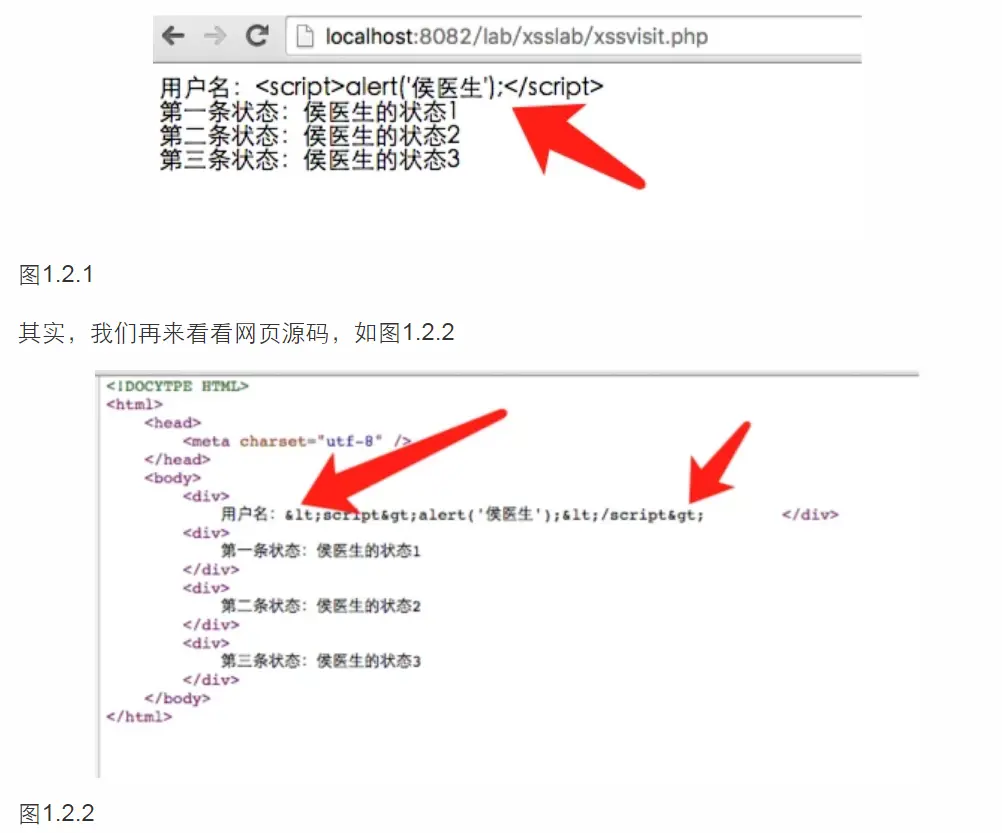Click the opening <head> tag in source
Screen dimensions: 1002x833
[173, 423]
